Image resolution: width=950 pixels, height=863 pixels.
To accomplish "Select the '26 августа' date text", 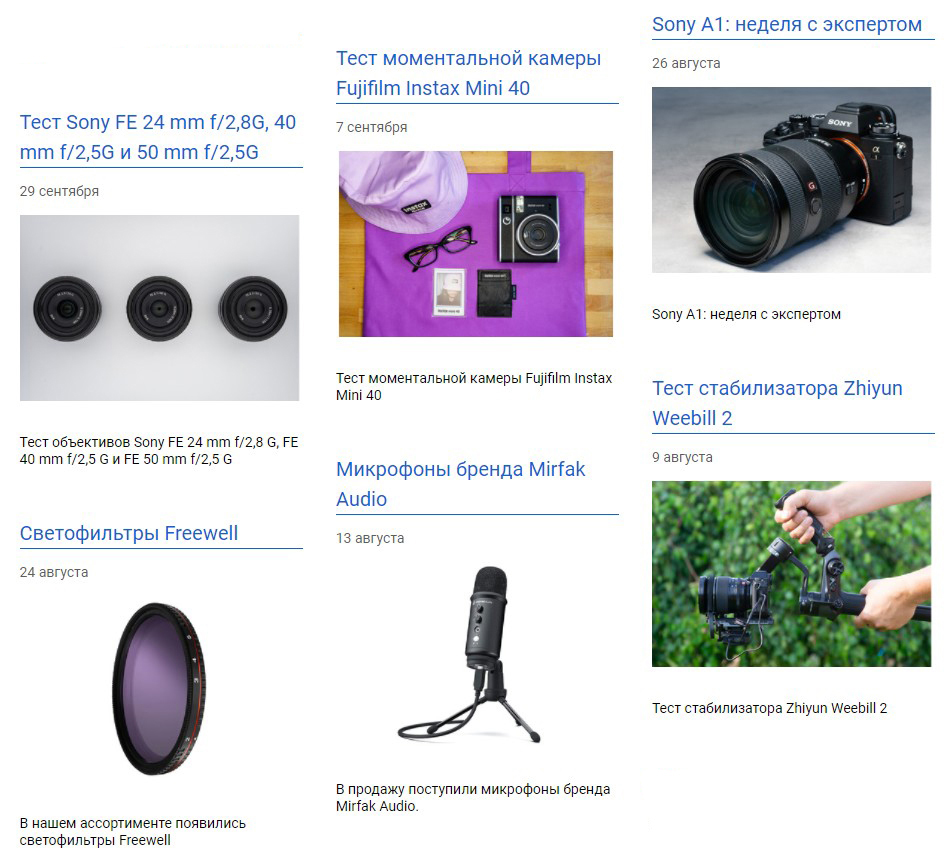I will pos(686,63).
